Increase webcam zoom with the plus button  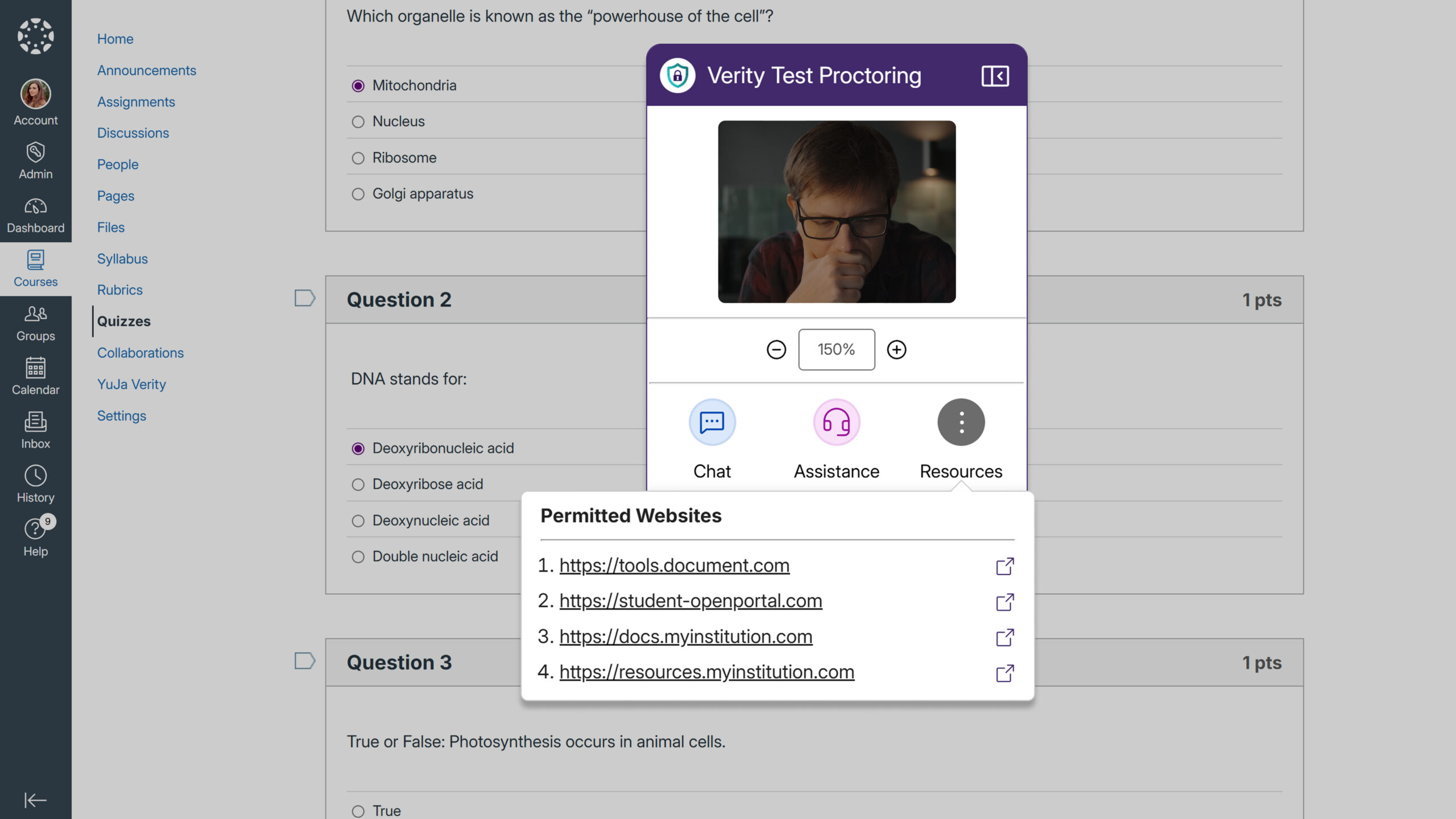coord(896,349)
